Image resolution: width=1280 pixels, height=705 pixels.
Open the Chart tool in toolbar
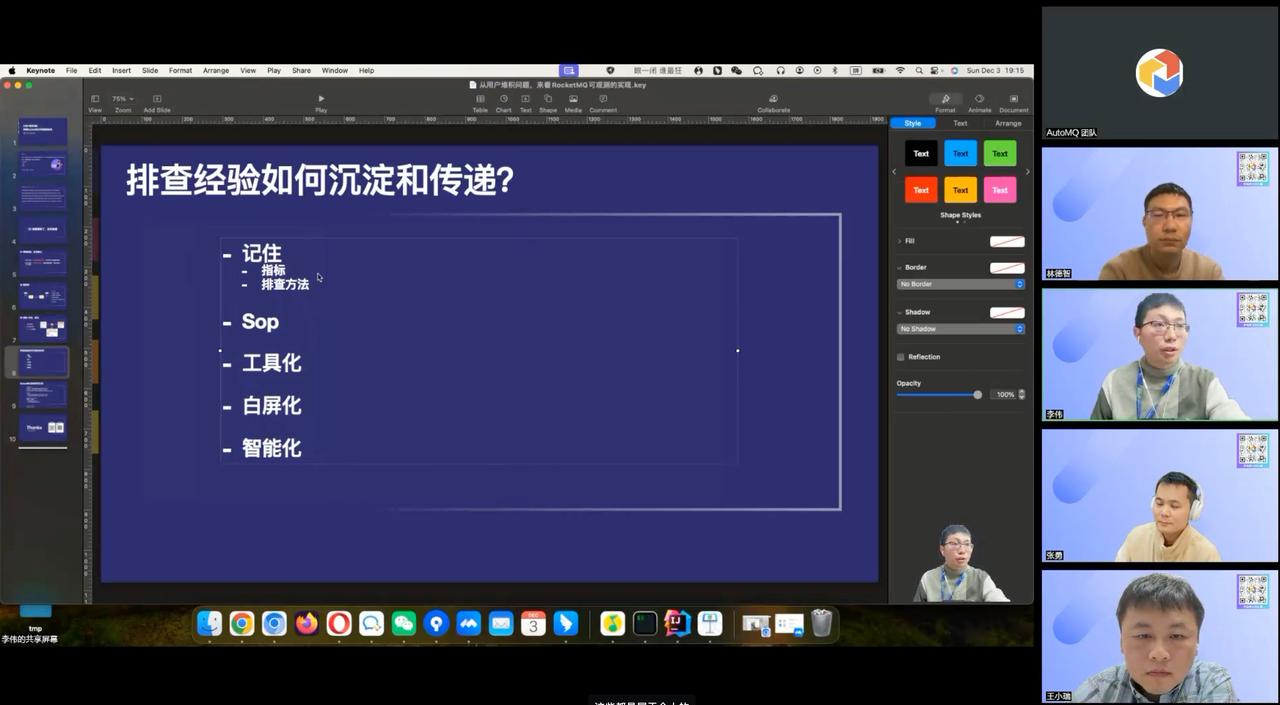503,99
